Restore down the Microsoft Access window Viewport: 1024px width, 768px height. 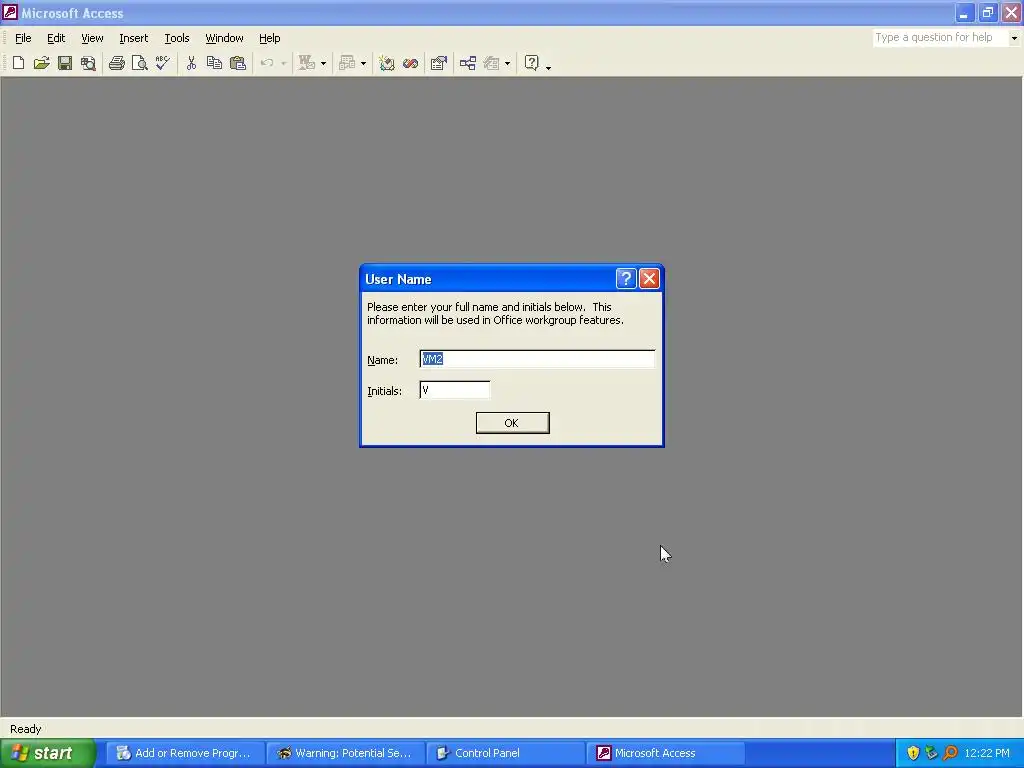[987, 12]
